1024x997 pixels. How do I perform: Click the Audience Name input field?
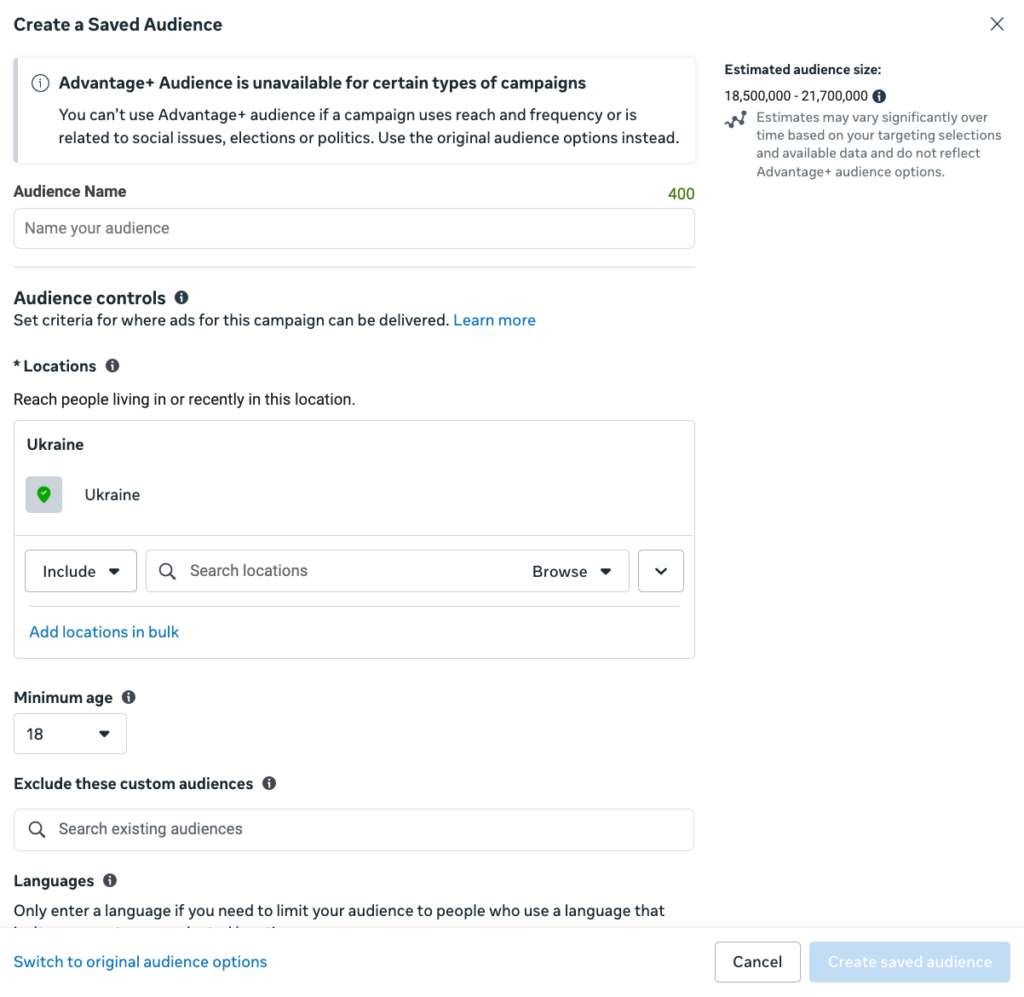point(354,228)
